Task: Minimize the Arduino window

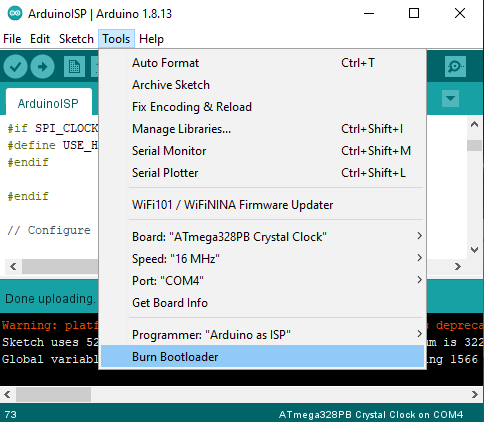Action: coord(369,14)
